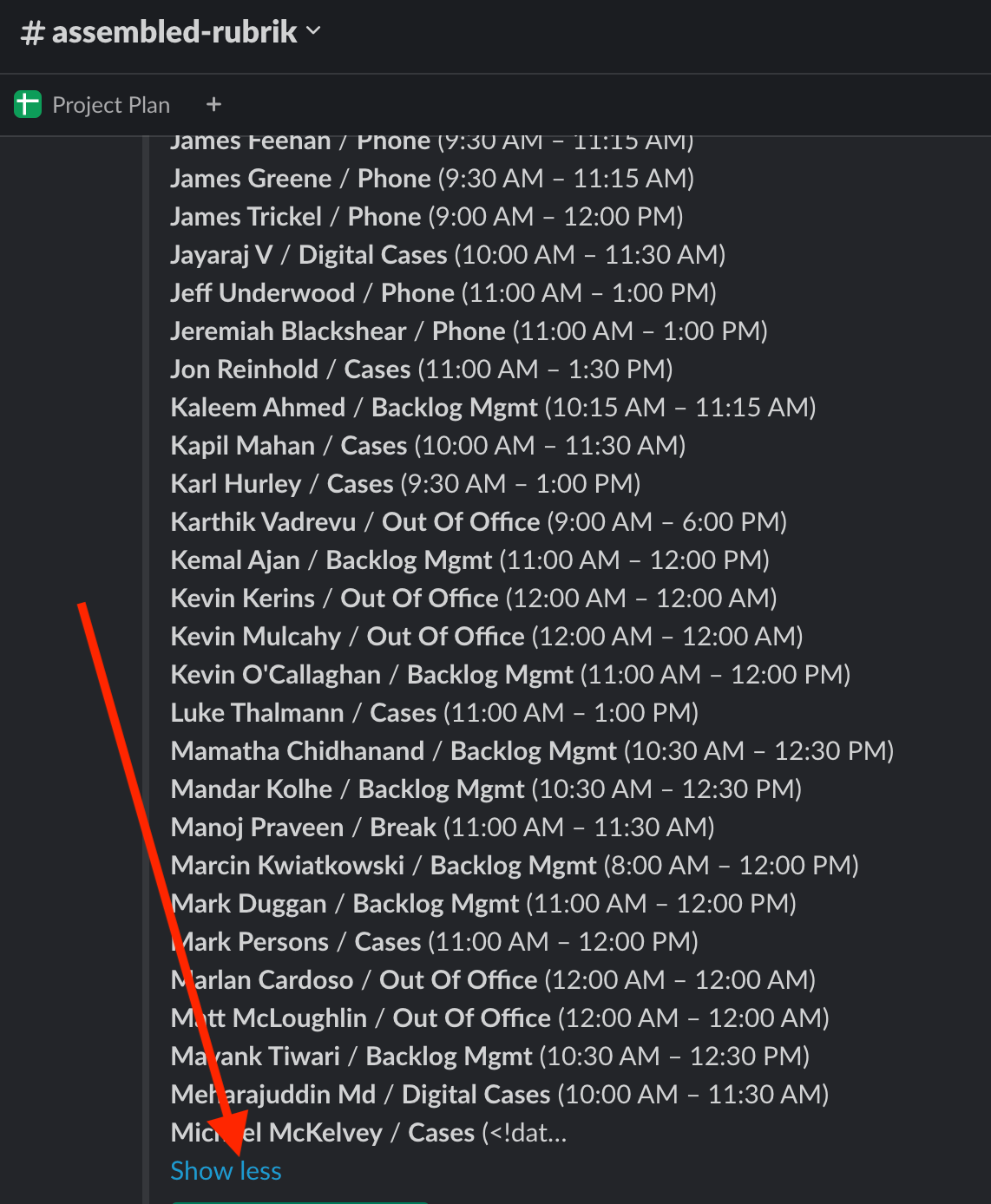Click the Jeff Underwood Phone schedule line

click(443, 293)
